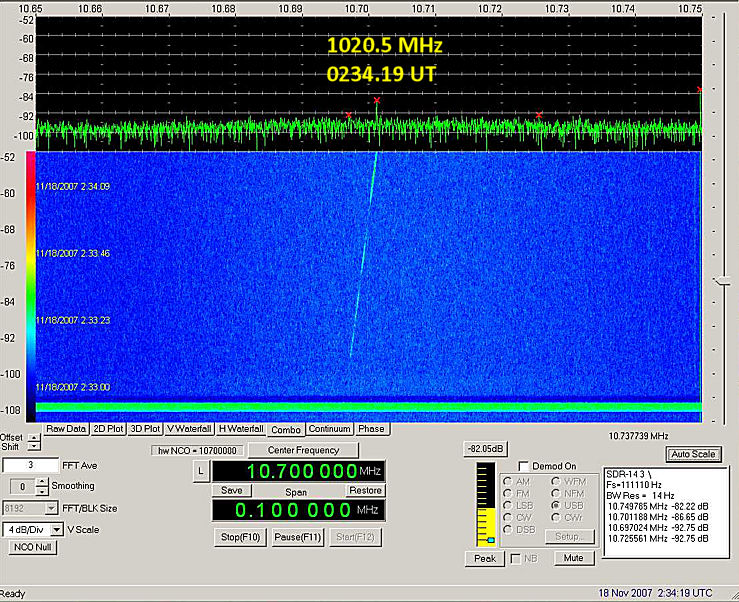Enable the Demod On checkbox
The width and height of the screenshot is (739, 602).
(x=523, y=466)
